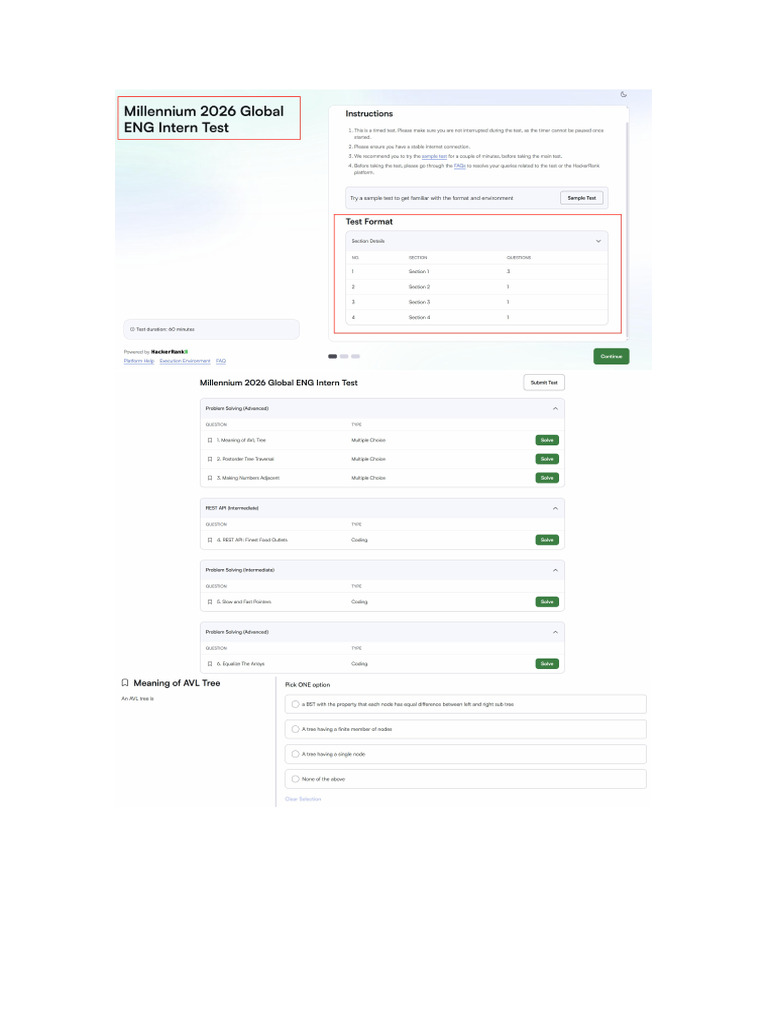Click '3. Making Numbers Adjacent' question title

(x=248, y=478)
